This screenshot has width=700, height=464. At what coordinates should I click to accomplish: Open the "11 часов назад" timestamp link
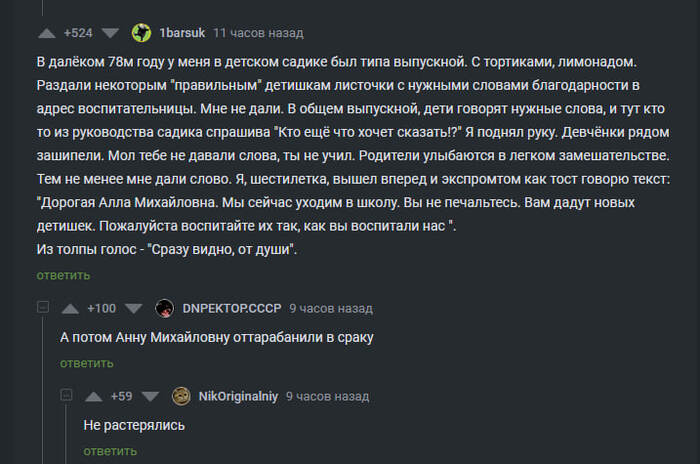pyautogui.click(x=258, y=33)
